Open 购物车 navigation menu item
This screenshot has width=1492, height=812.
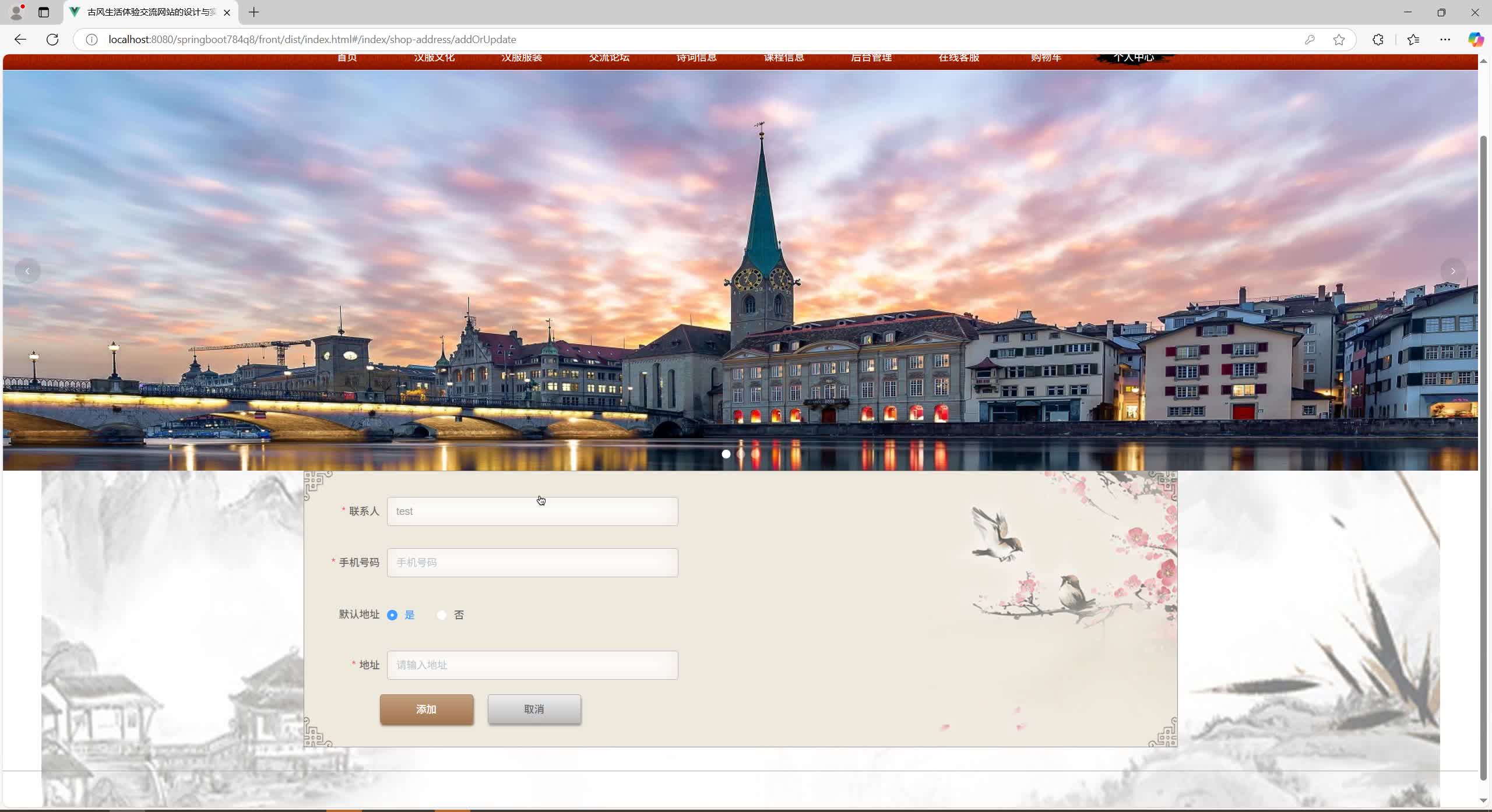(x=1046, y=58)
